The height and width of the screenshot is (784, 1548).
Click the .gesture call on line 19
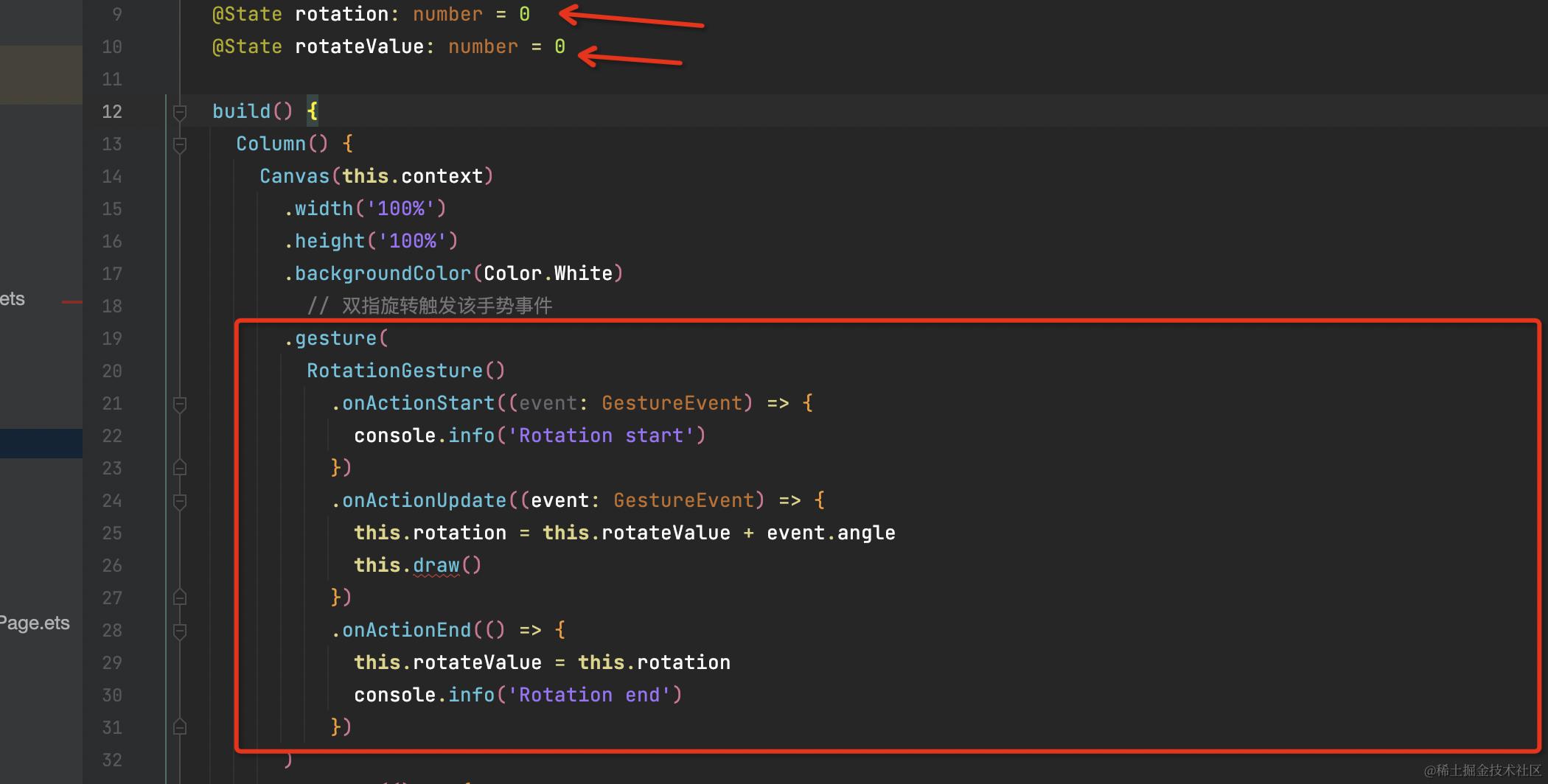(330, 338)
